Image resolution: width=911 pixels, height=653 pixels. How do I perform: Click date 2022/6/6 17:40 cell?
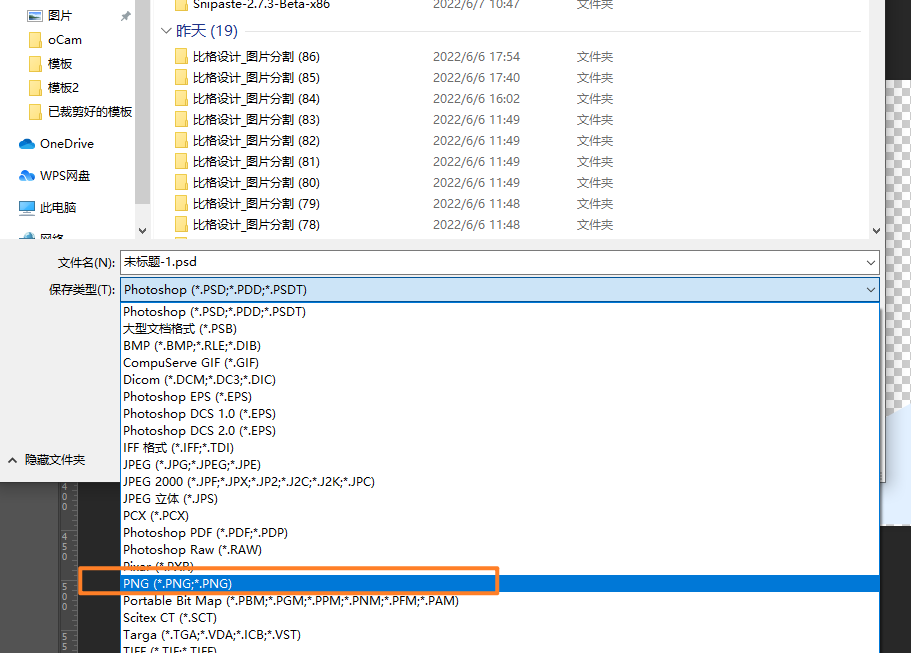click(476, 78)
